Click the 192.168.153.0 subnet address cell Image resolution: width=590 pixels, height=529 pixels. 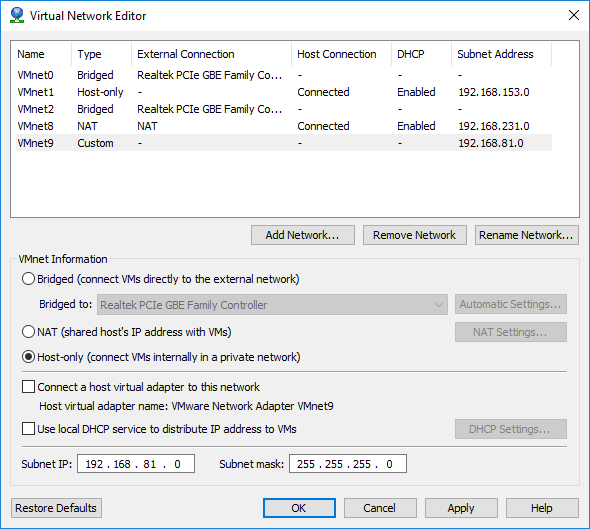coord(494,92)
